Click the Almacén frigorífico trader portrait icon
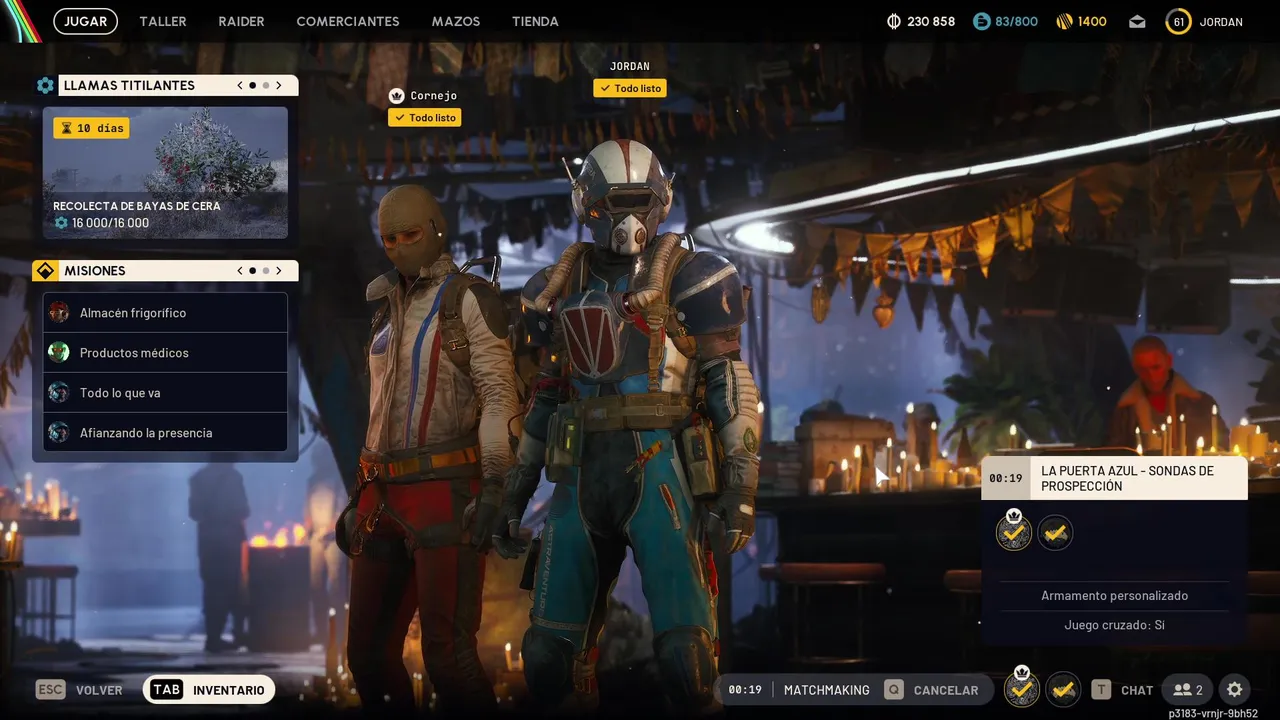This screenshot has height=720, width=1280. 59,313
